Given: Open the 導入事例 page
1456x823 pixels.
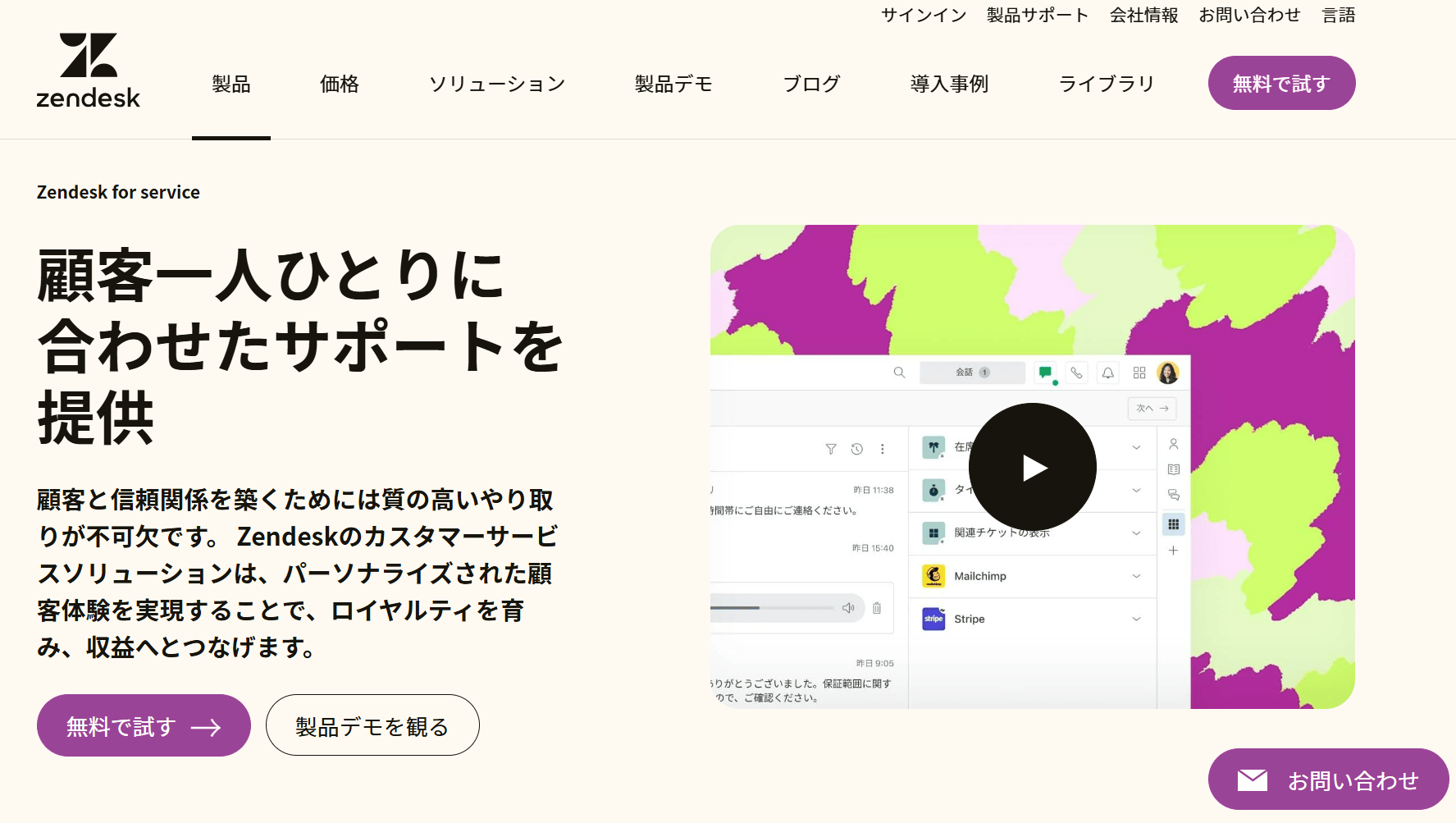Looking at the screenshot, I should click(949, 84).
